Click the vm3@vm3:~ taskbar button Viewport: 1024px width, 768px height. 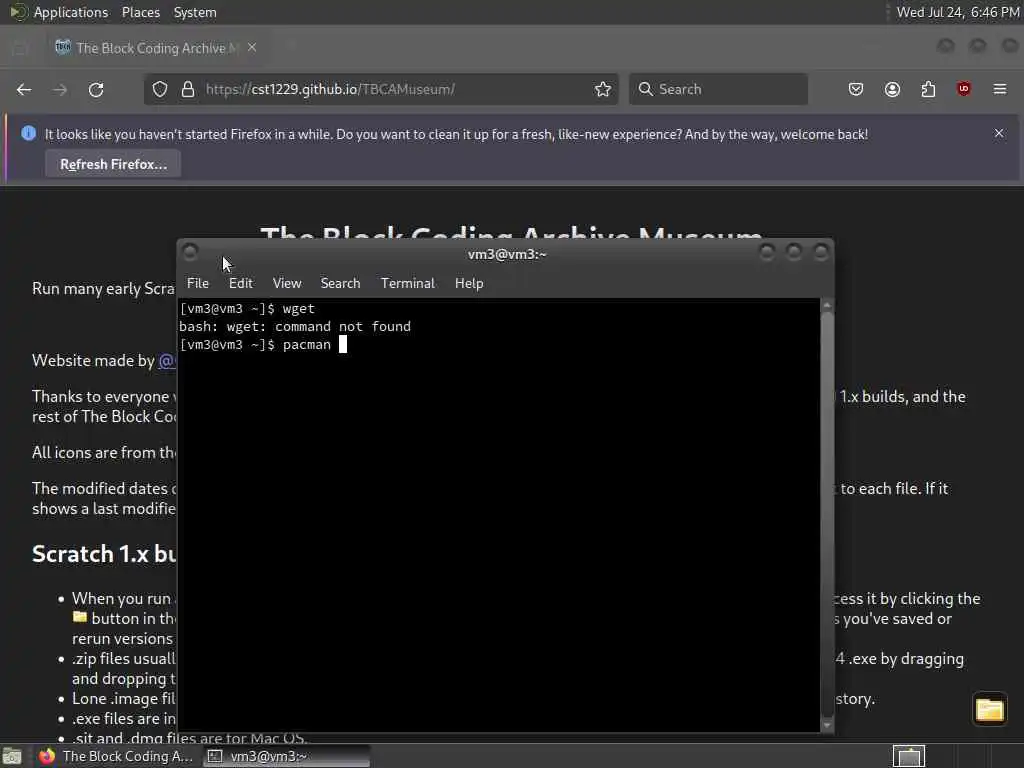[x=286, y=756]
